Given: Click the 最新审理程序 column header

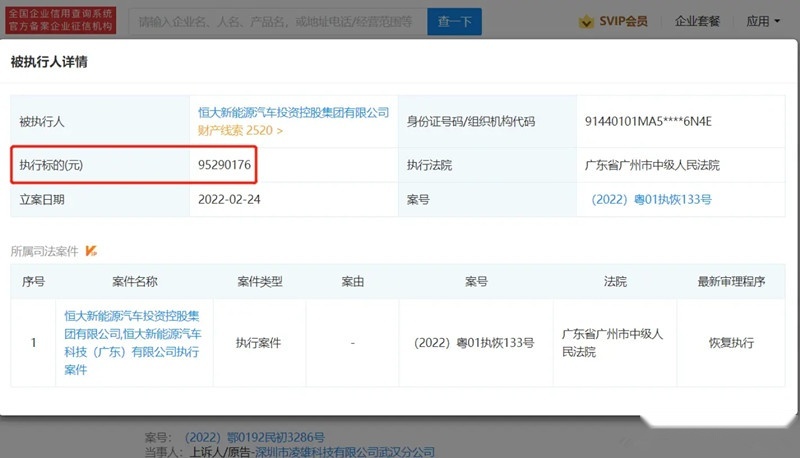Looking at the screenshot, I should 731,282.
